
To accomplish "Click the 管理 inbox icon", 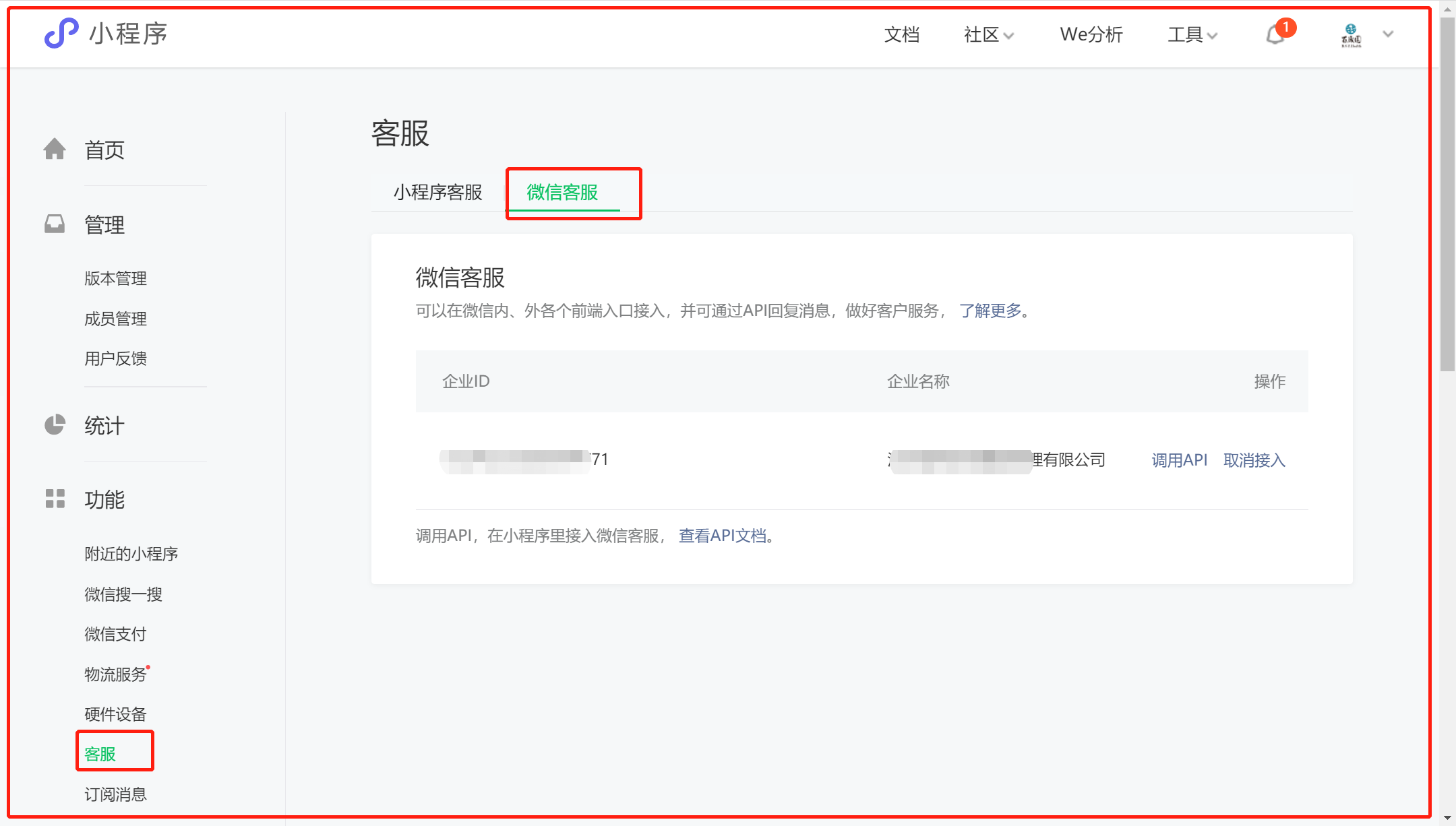I will tap(55, 224).
